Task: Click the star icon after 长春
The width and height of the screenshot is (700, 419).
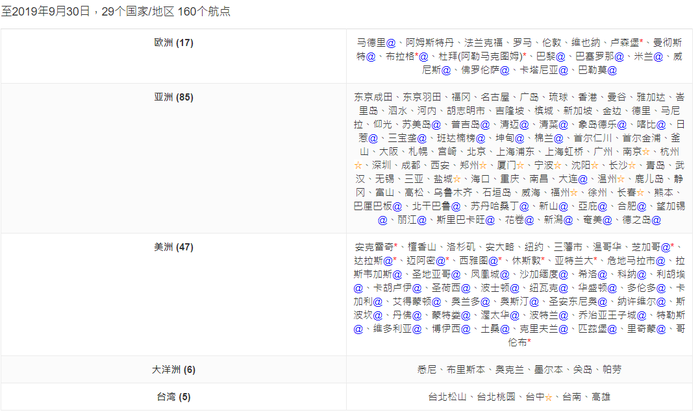Action: click(x=640, y=193)
